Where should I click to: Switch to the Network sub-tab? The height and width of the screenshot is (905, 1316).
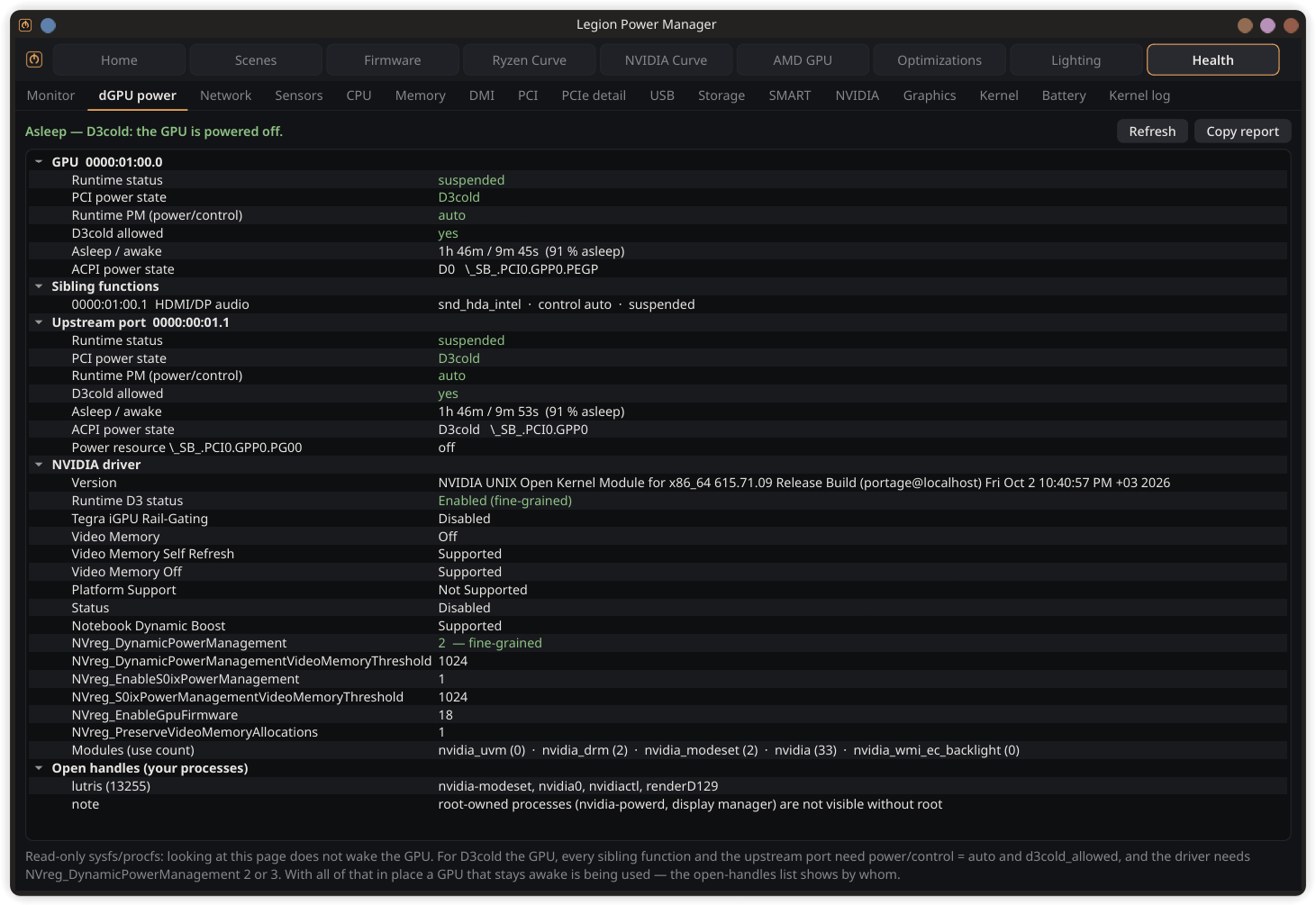[x=225, y=95]
